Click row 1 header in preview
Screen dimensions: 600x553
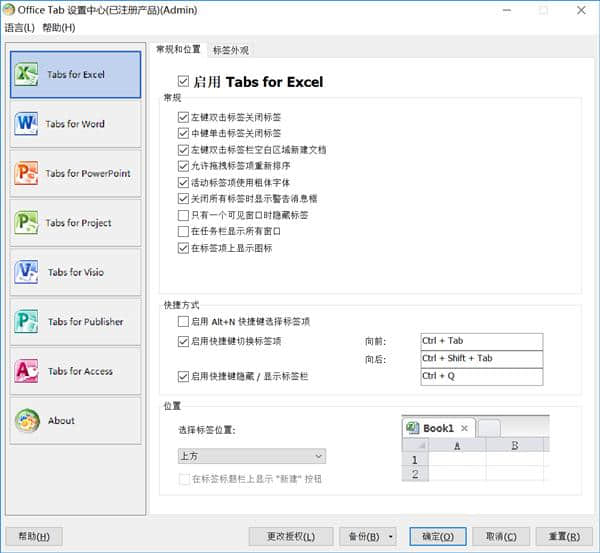coord(415,460)
